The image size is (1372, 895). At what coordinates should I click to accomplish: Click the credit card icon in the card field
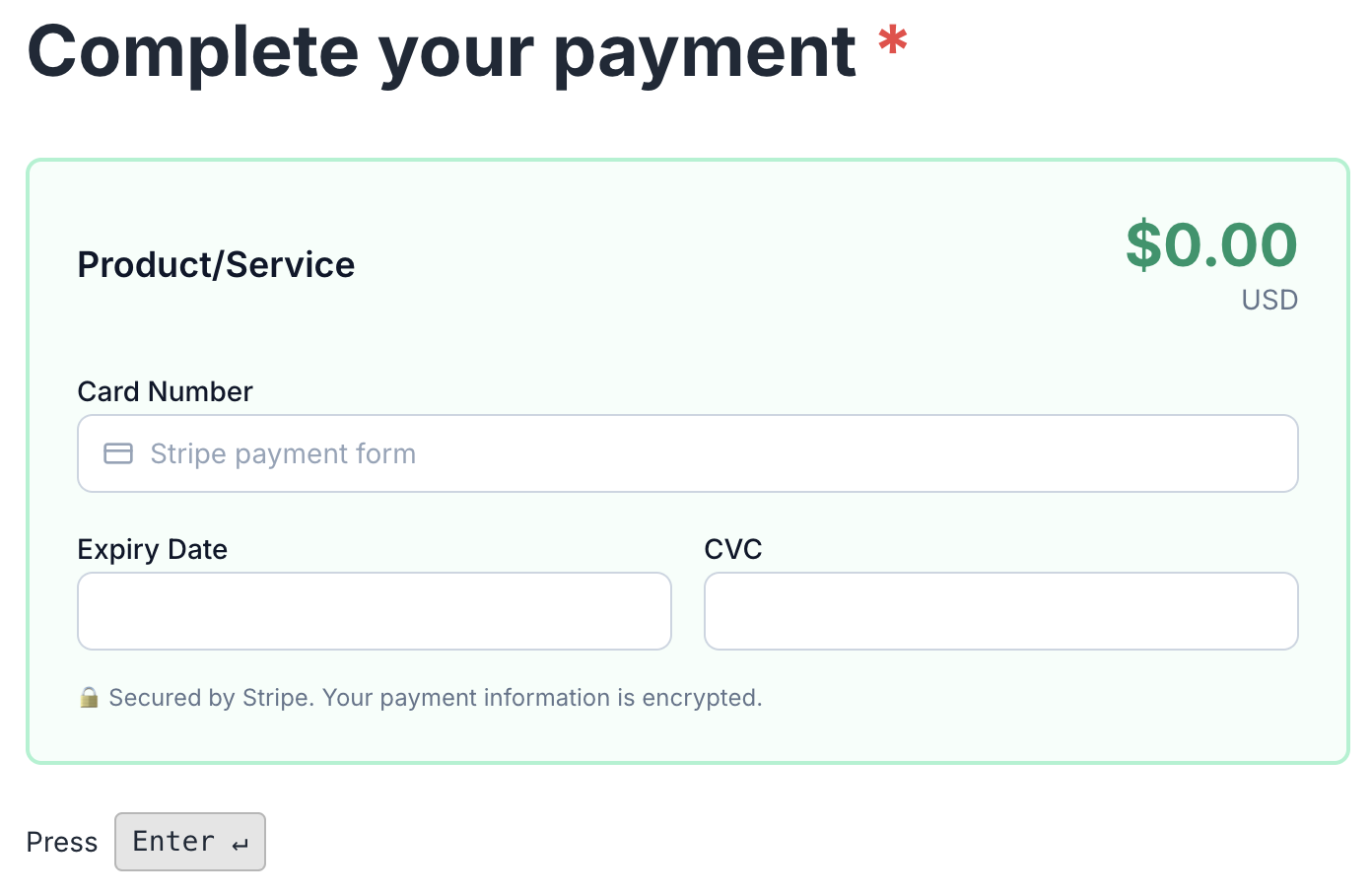click(117, 453)
